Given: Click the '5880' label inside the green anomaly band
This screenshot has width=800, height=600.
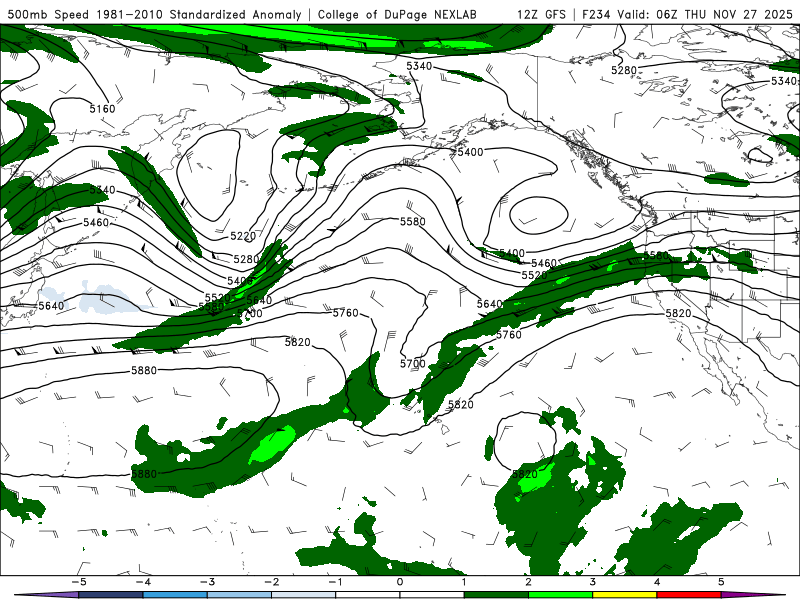Looking at the screenshot, I should (x=144, y=474).
